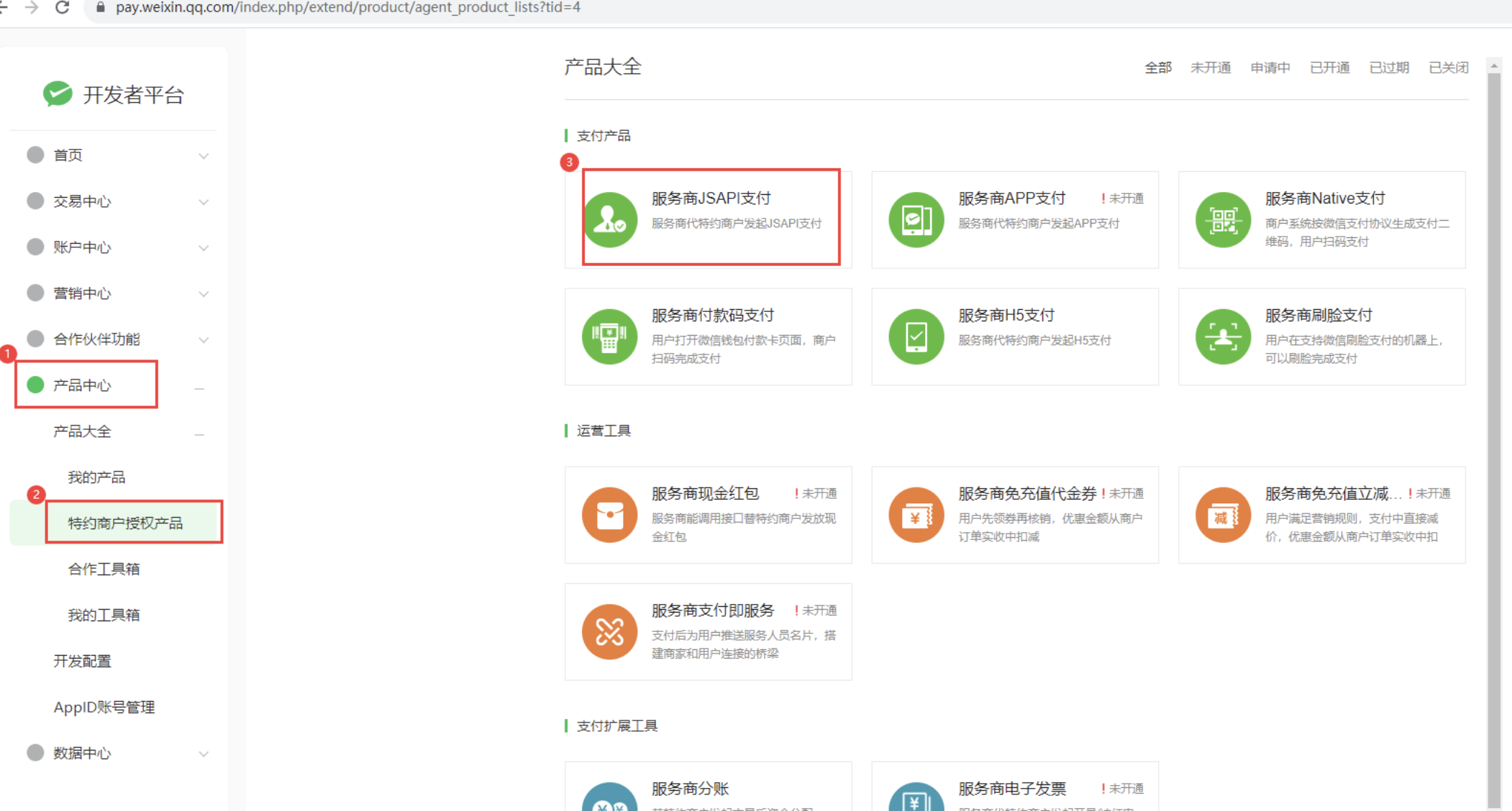The height and width of the screenshot is (811, 1512).
Task: Select the 申请中 filter tab
Action: point(1270,68)
